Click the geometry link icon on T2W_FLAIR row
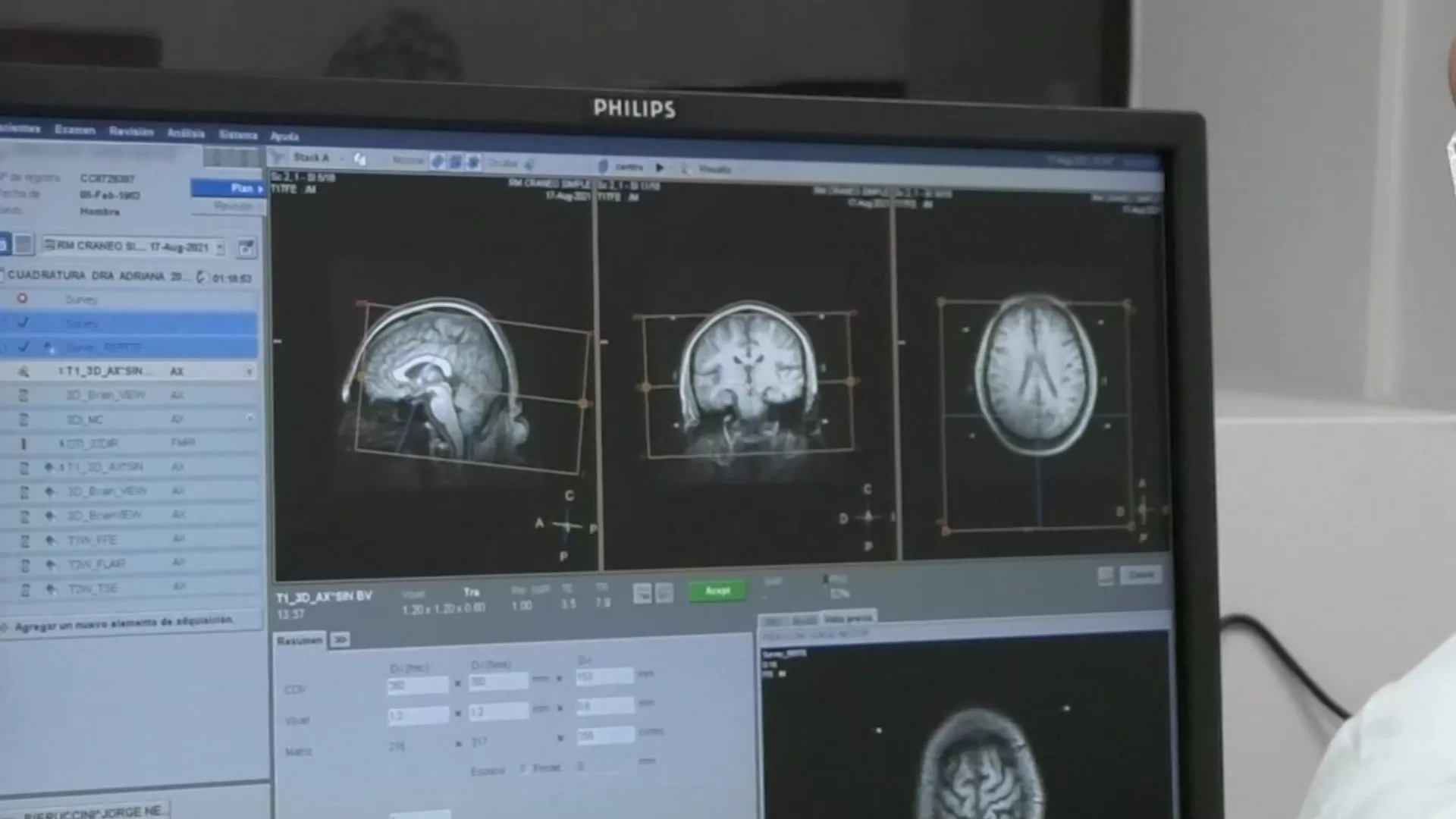 click(51, 564)
